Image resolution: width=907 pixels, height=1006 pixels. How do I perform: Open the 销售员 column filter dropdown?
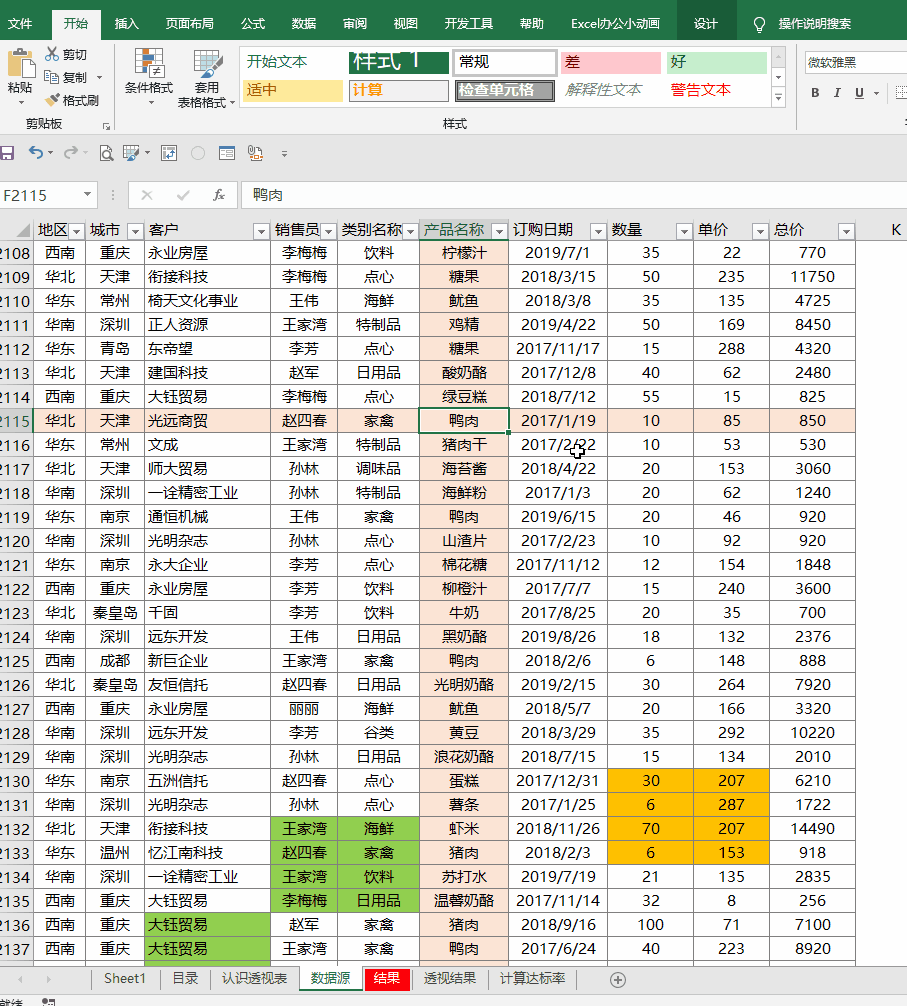328,231
